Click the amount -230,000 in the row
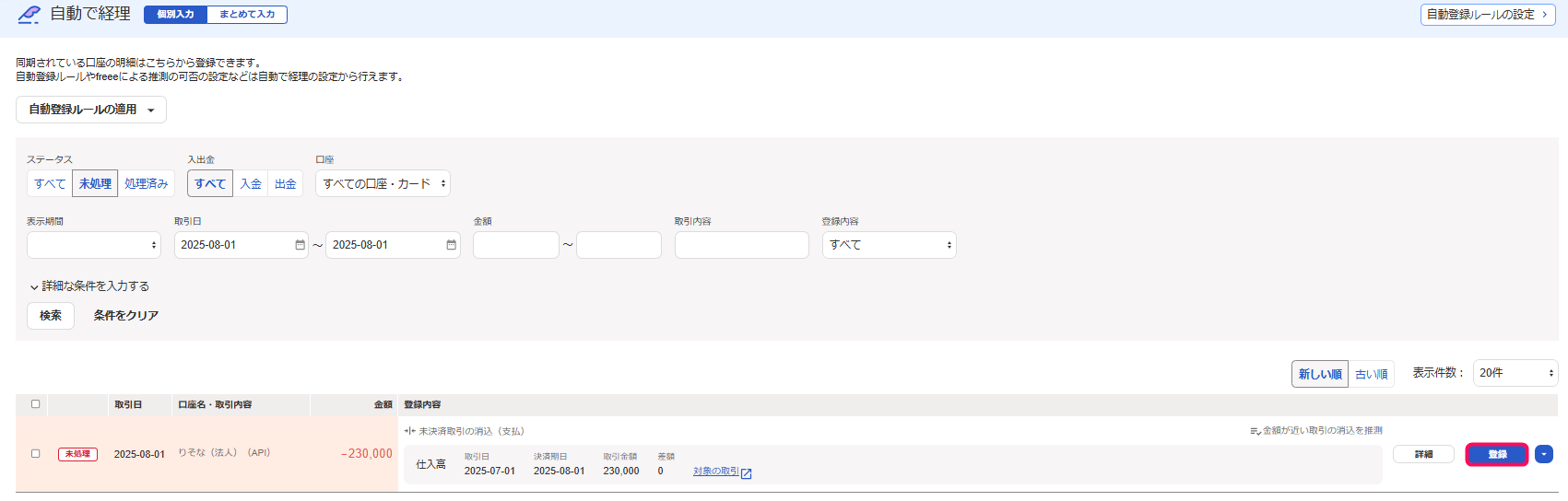Viewport: 1568px width, 501px height. pyautogui.click(x=367, y=454)
